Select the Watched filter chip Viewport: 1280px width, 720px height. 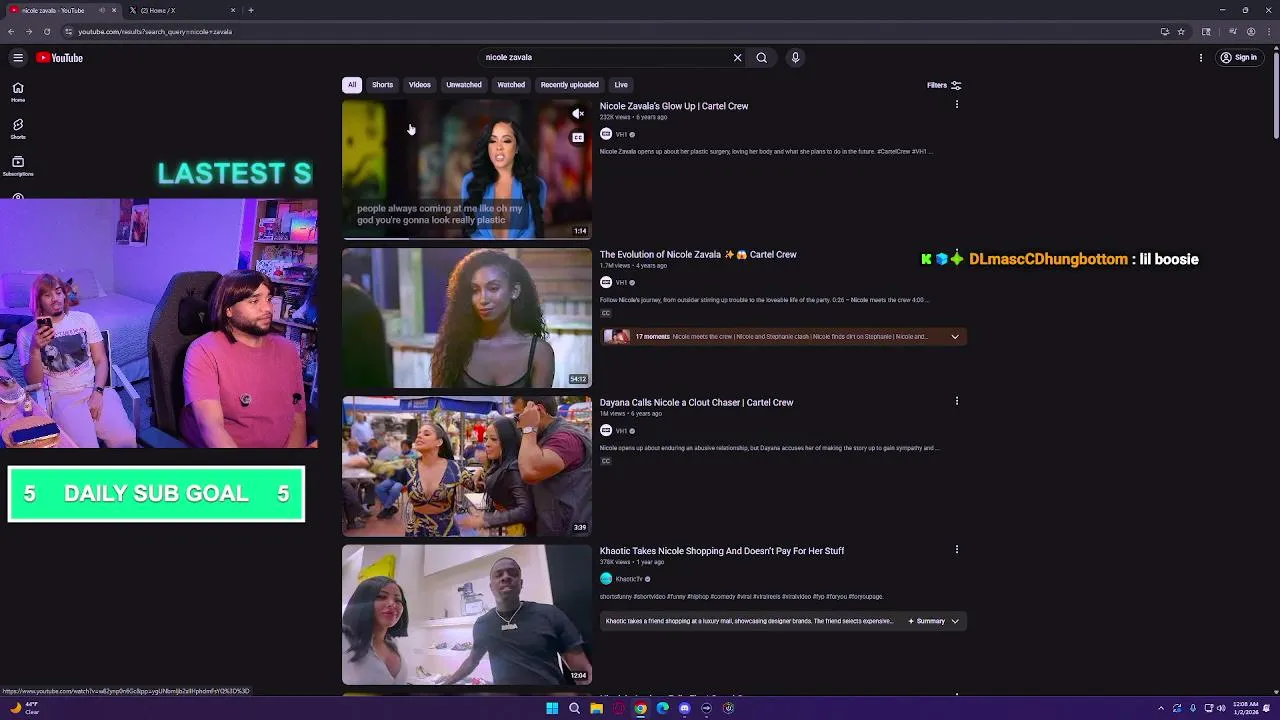tap(511, 85)
